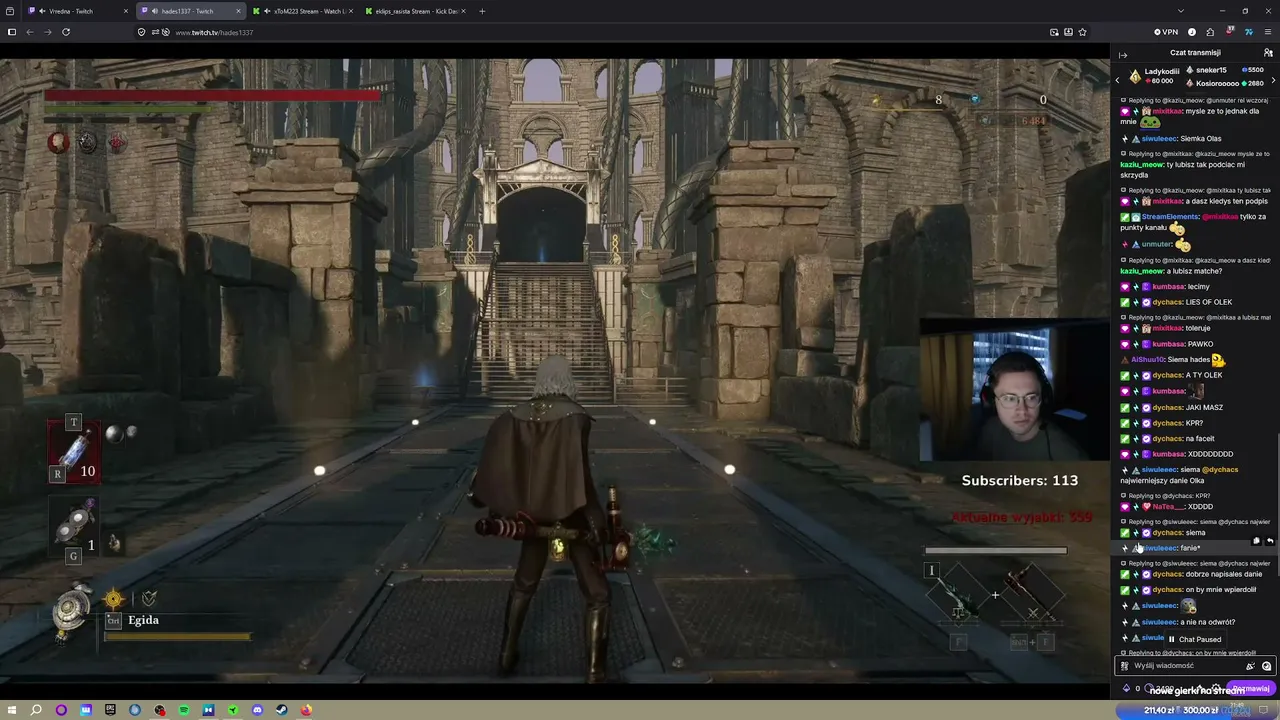
Task: Open Firefox from the taskbar
Action: click(x=306, y=710)
